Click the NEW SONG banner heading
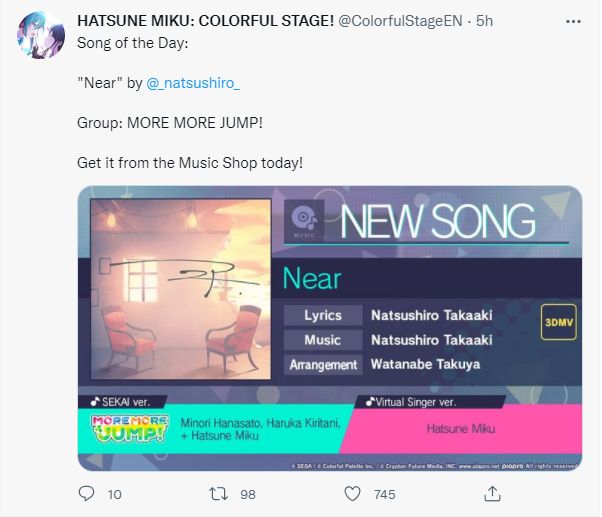602x517 pixels. tap(438, 223)
